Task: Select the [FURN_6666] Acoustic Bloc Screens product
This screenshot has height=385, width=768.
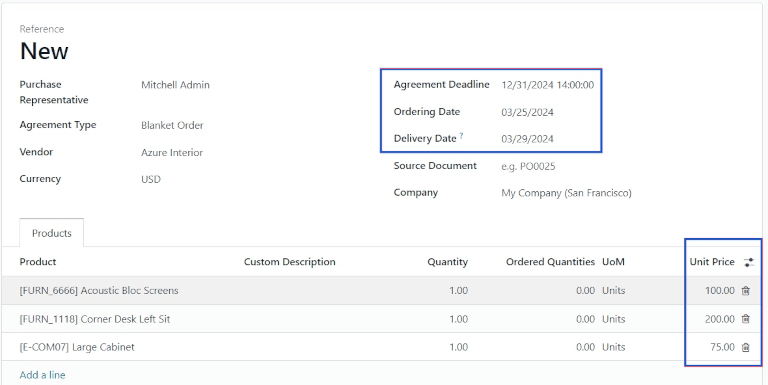Action: [x=99, y=290]
